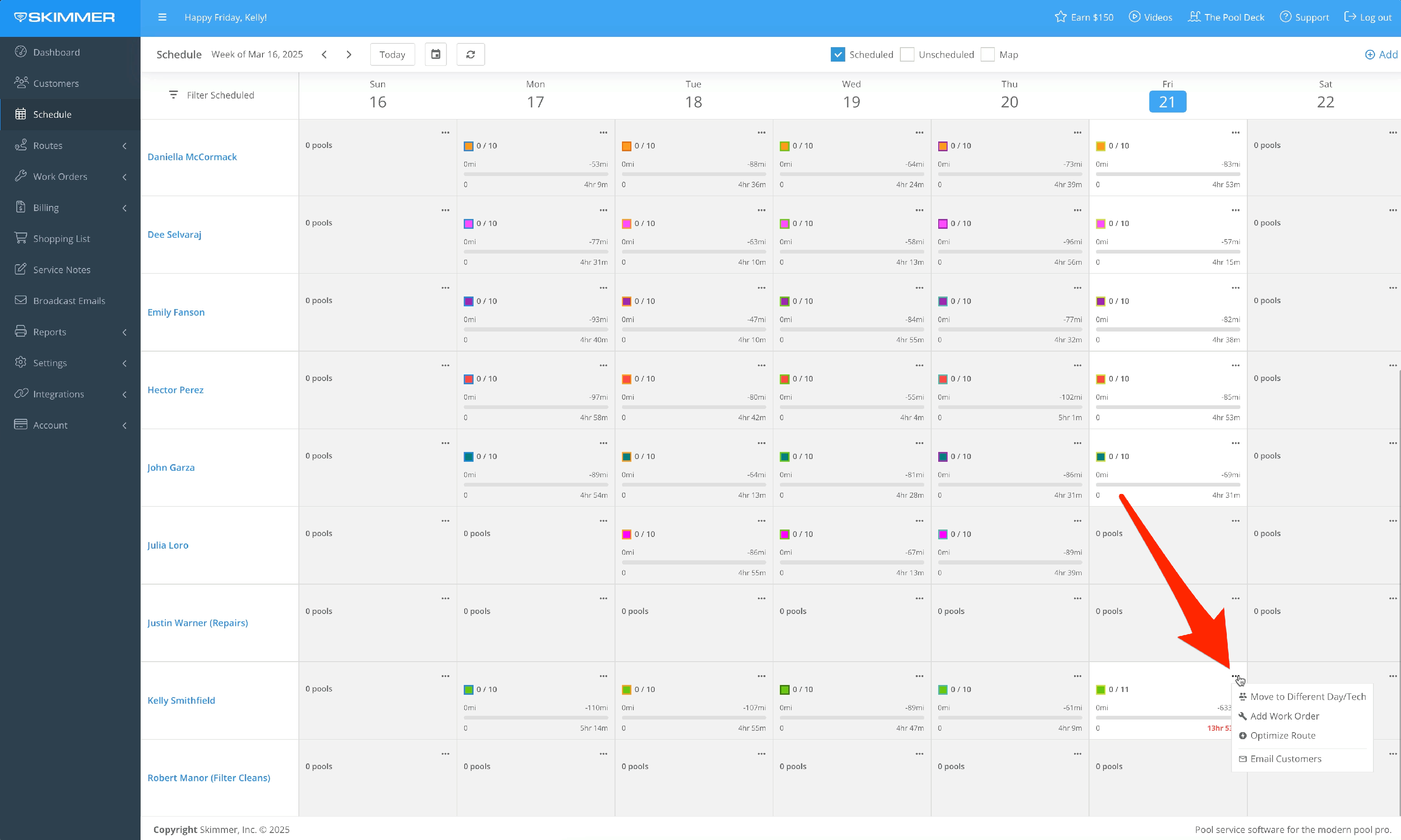Open Broadcast Emails in sidebar
Image resolution: width=1401 pixels, height=840 pixels.
coord(69,301)
